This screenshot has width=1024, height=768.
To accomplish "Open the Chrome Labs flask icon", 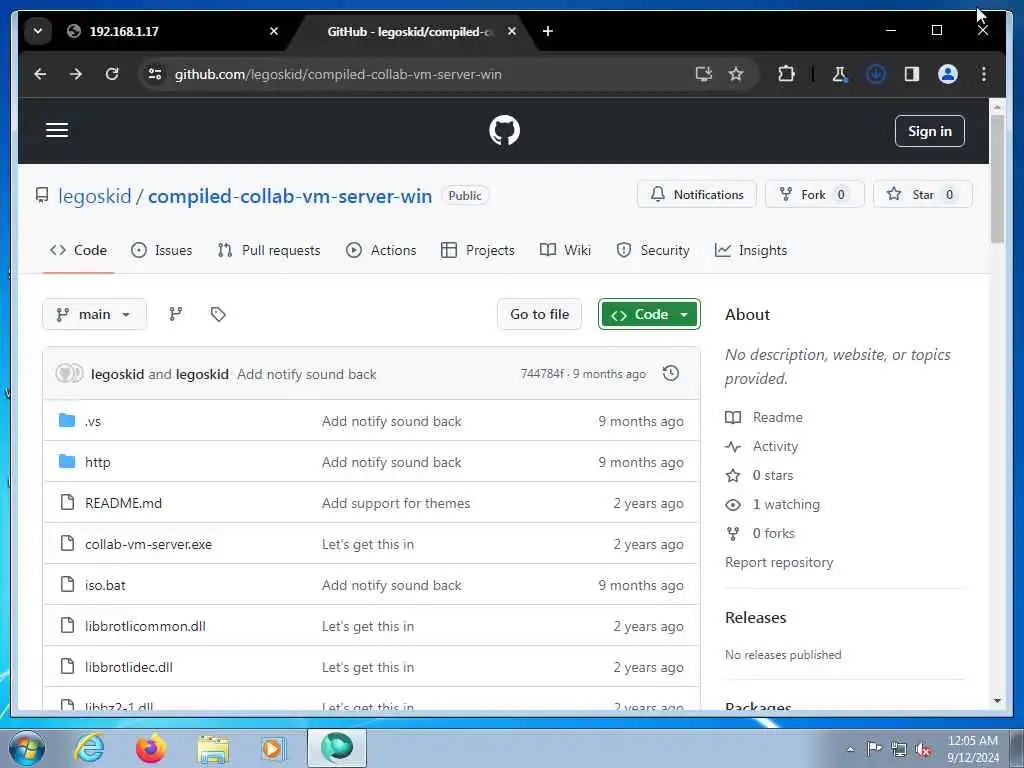I will click(x=840, y=74).
